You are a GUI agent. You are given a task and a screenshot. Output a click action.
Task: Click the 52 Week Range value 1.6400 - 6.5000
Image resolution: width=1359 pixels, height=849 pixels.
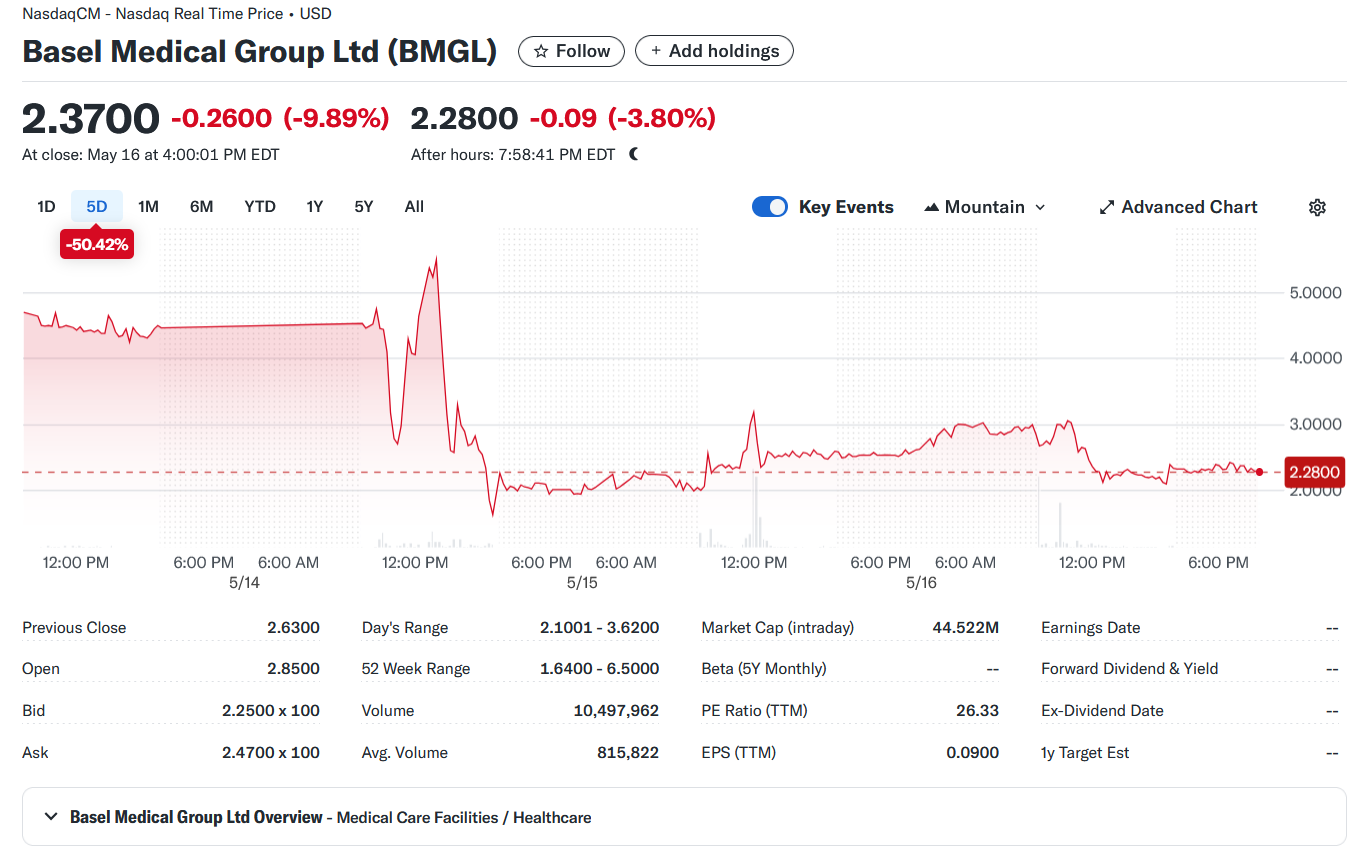pos(599,669)
